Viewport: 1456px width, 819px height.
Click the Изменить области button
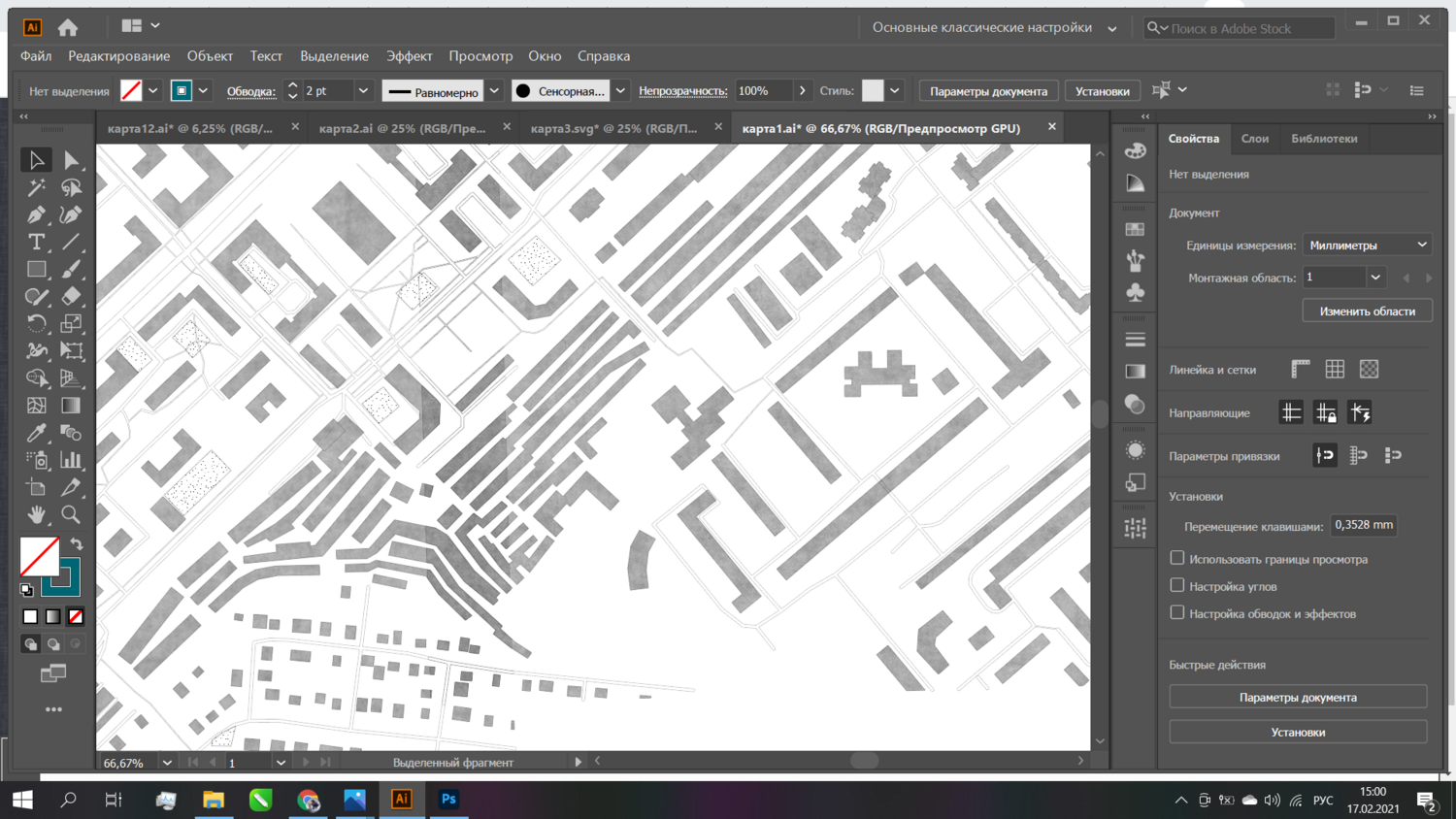pos(1367,311)
